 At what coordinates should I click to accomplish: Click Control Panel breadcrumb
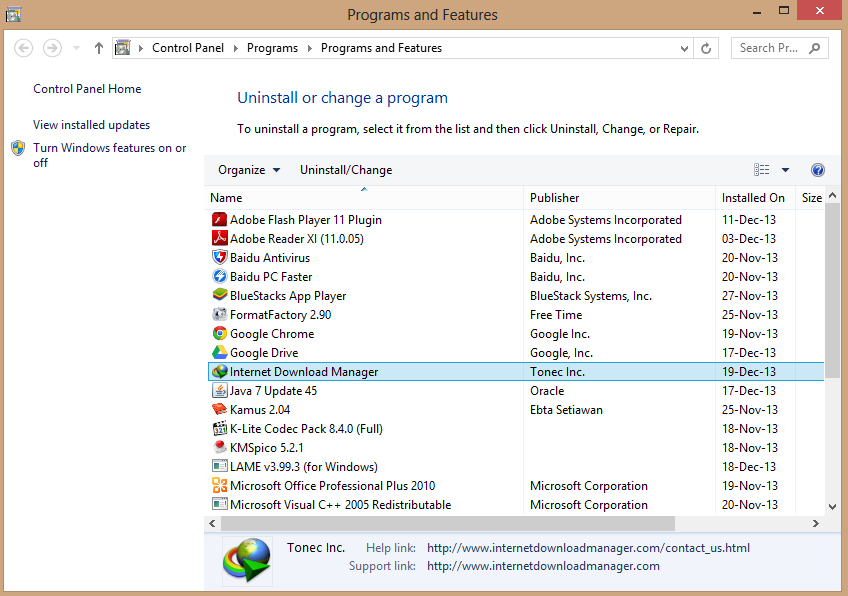(188, 48)
